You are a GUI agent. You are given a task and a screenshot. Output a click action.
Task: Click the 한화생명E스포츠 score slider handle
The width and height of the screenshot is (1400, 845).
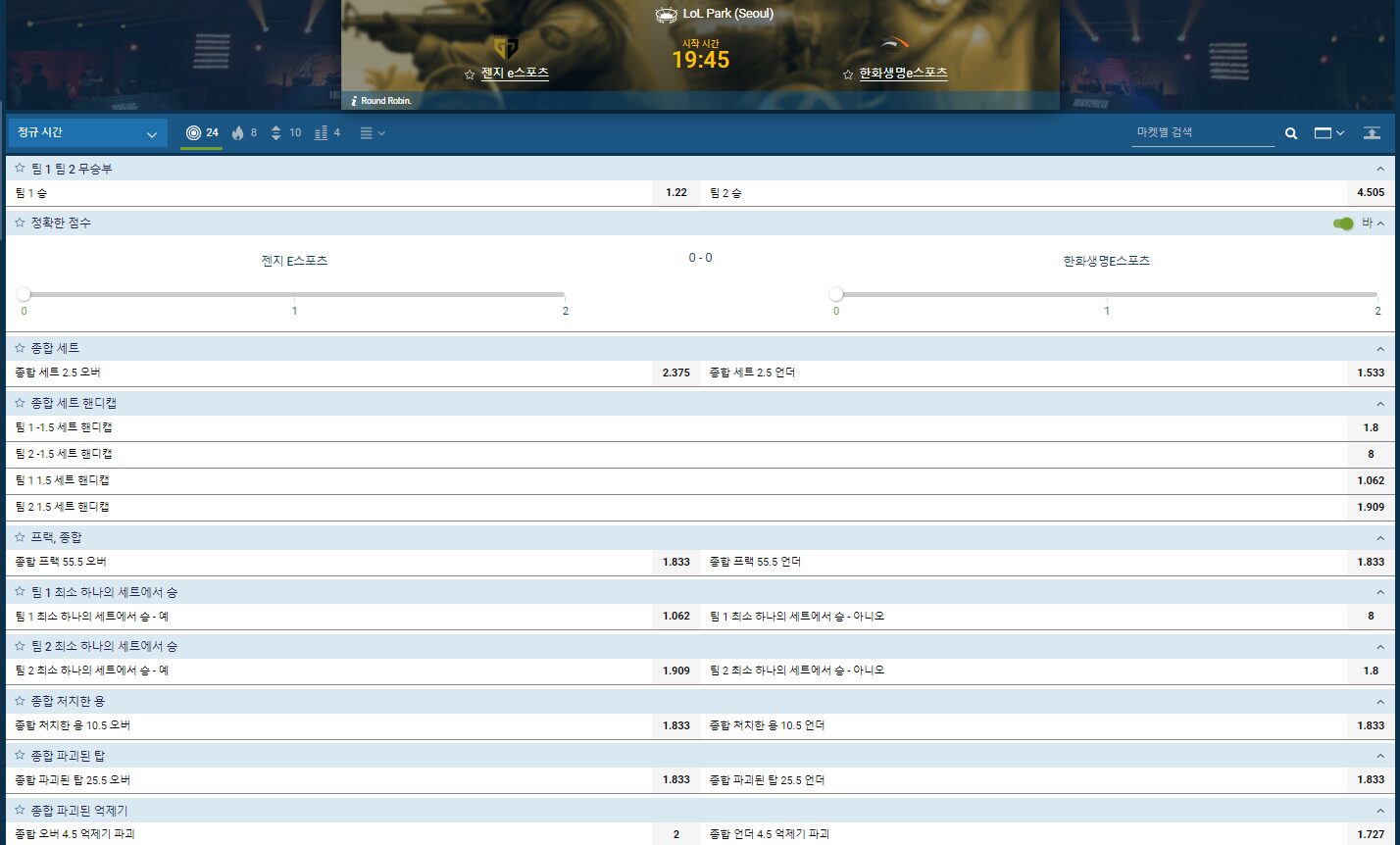[x=836, y=294]
